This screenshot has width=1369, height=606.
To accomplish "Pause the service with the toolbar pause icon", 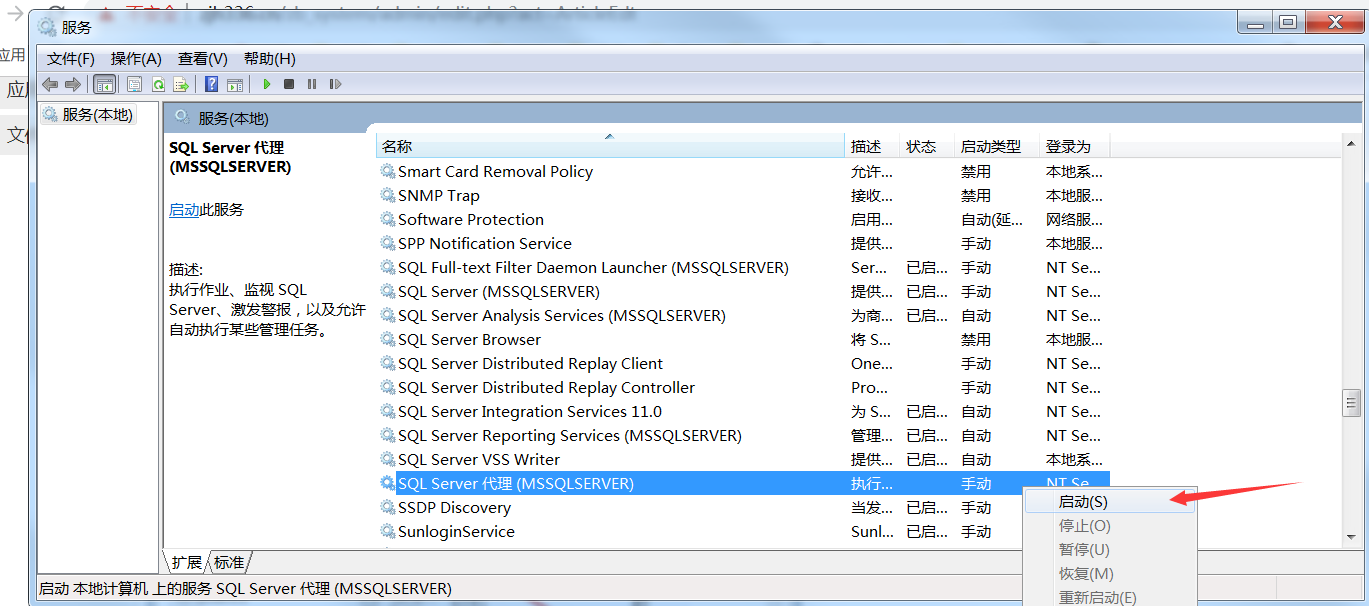I will tap(312, 85).
